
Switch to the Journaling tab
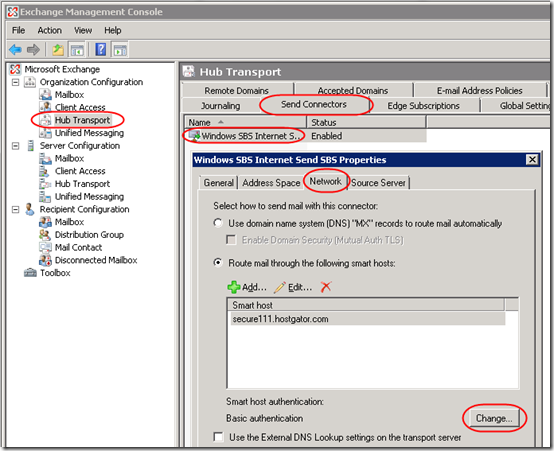coord(220,106)
